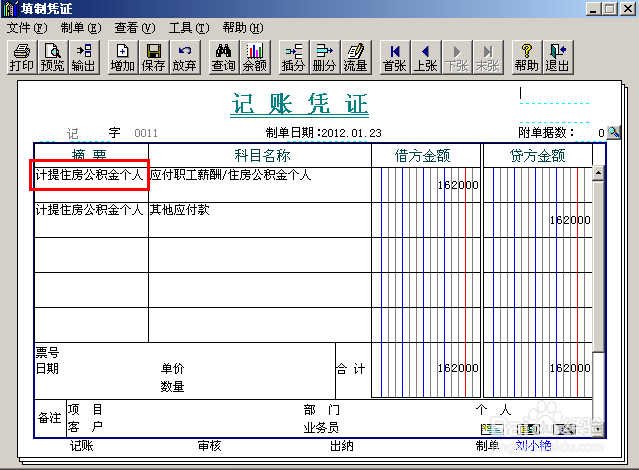Click the 记 字 voucher type field

pos(94,133)
